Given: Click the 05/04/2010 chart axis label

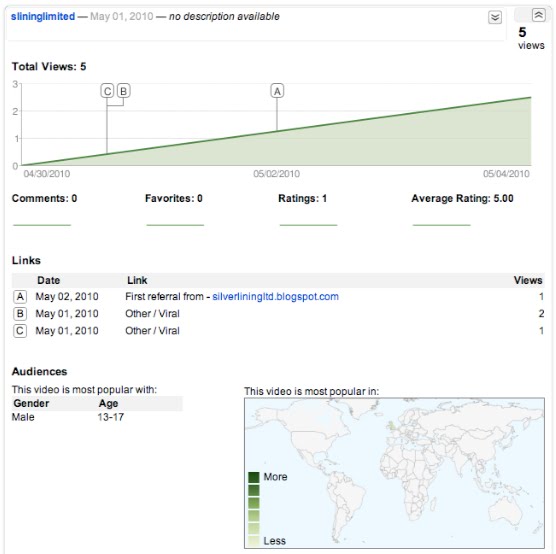Looking at the screenshot, I should click(506, 174).
